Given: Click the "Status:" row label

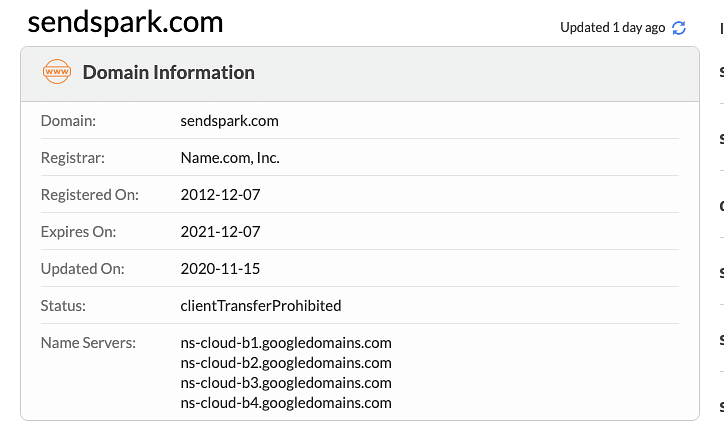Looking at the screenshot, I should pyautogui.click(x=64, y=305).
